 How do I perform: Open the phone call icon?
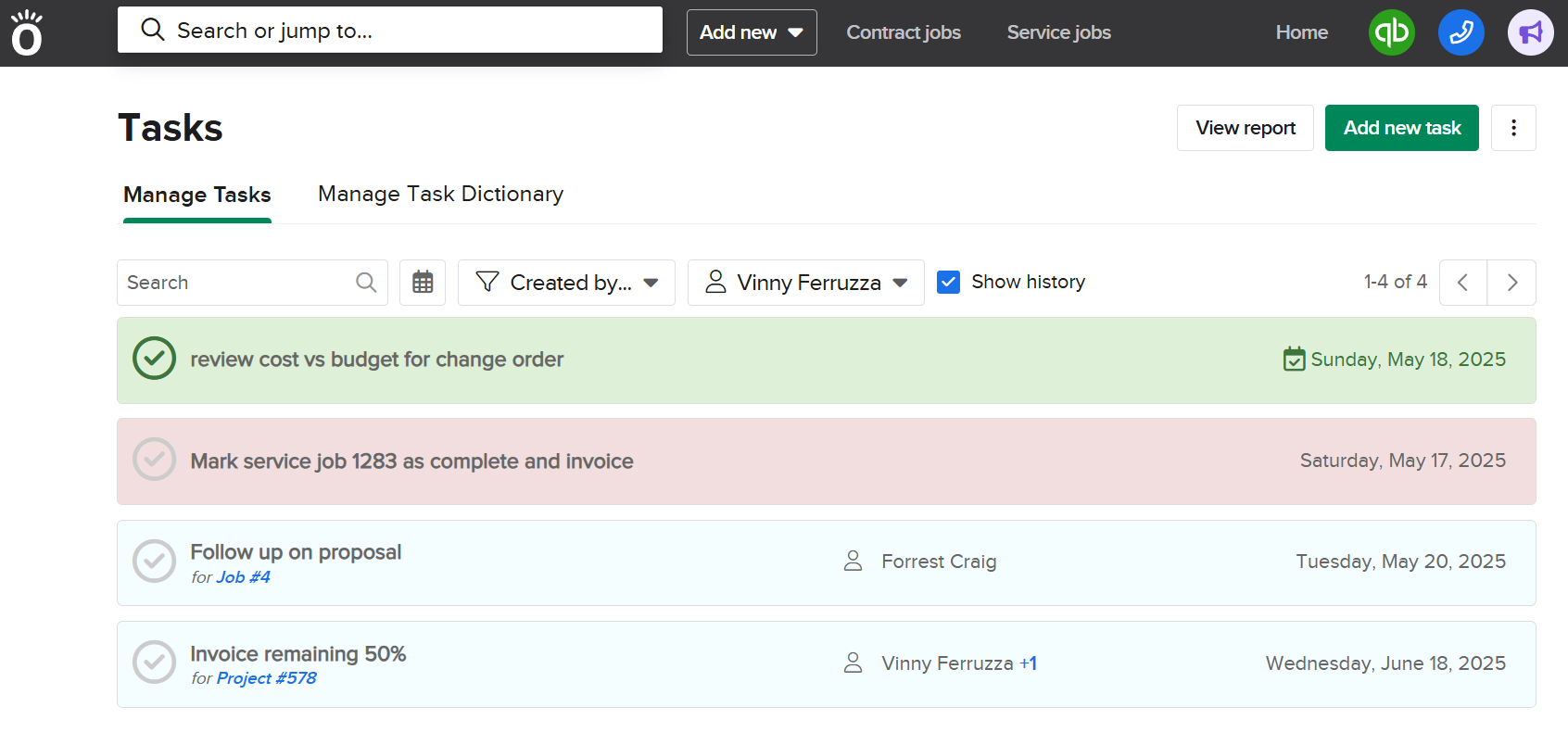point(1461,32)
